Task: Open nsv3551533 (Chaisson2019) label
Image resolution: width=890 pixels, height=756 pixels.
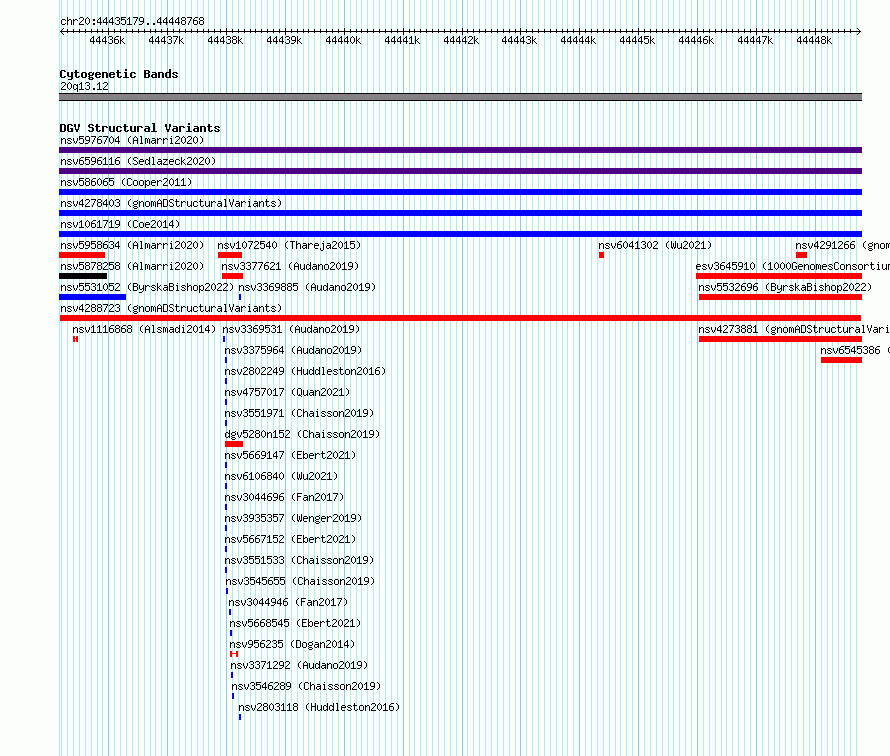Action: 299,560
